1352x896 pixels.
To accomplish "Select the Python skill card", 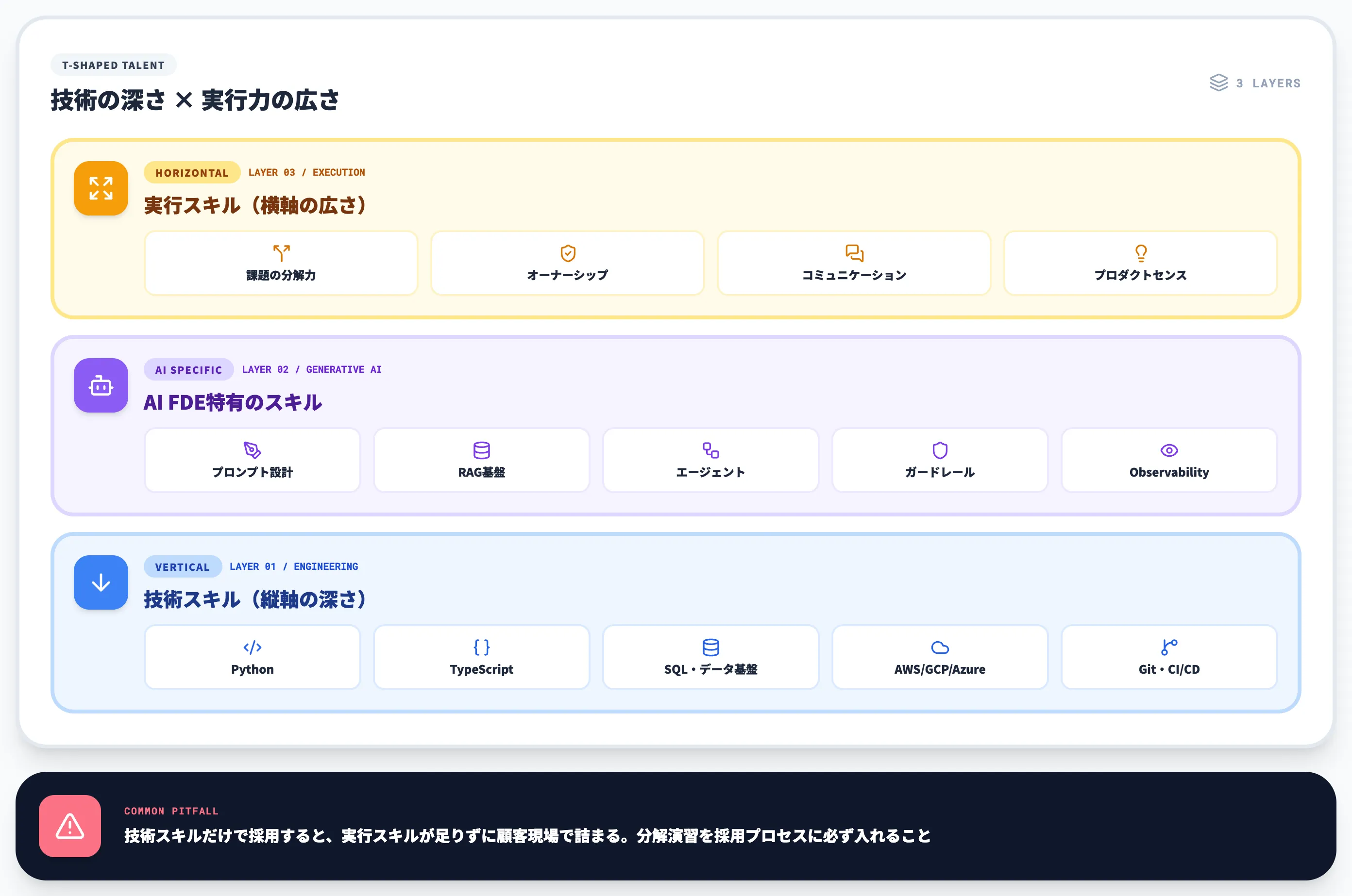I will [252, 657].
